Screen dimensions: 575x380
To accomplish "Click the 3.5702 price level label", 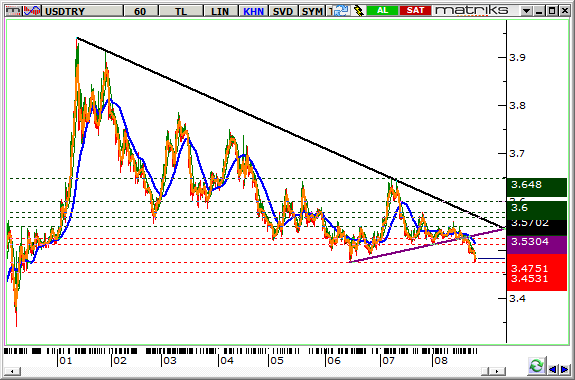I will (536, 227).
